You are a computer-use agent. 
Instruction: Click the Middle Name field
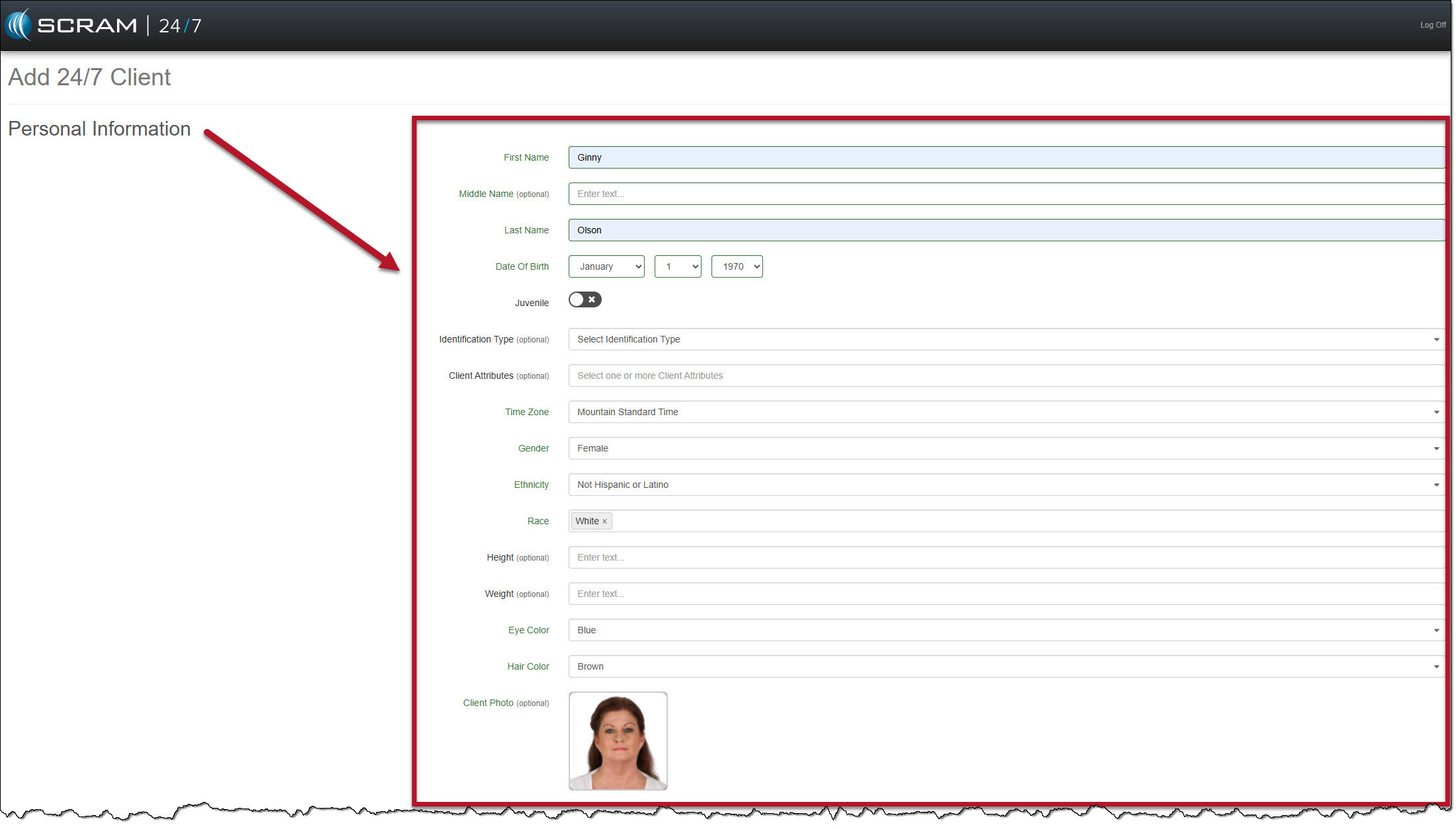[1005, 194]
